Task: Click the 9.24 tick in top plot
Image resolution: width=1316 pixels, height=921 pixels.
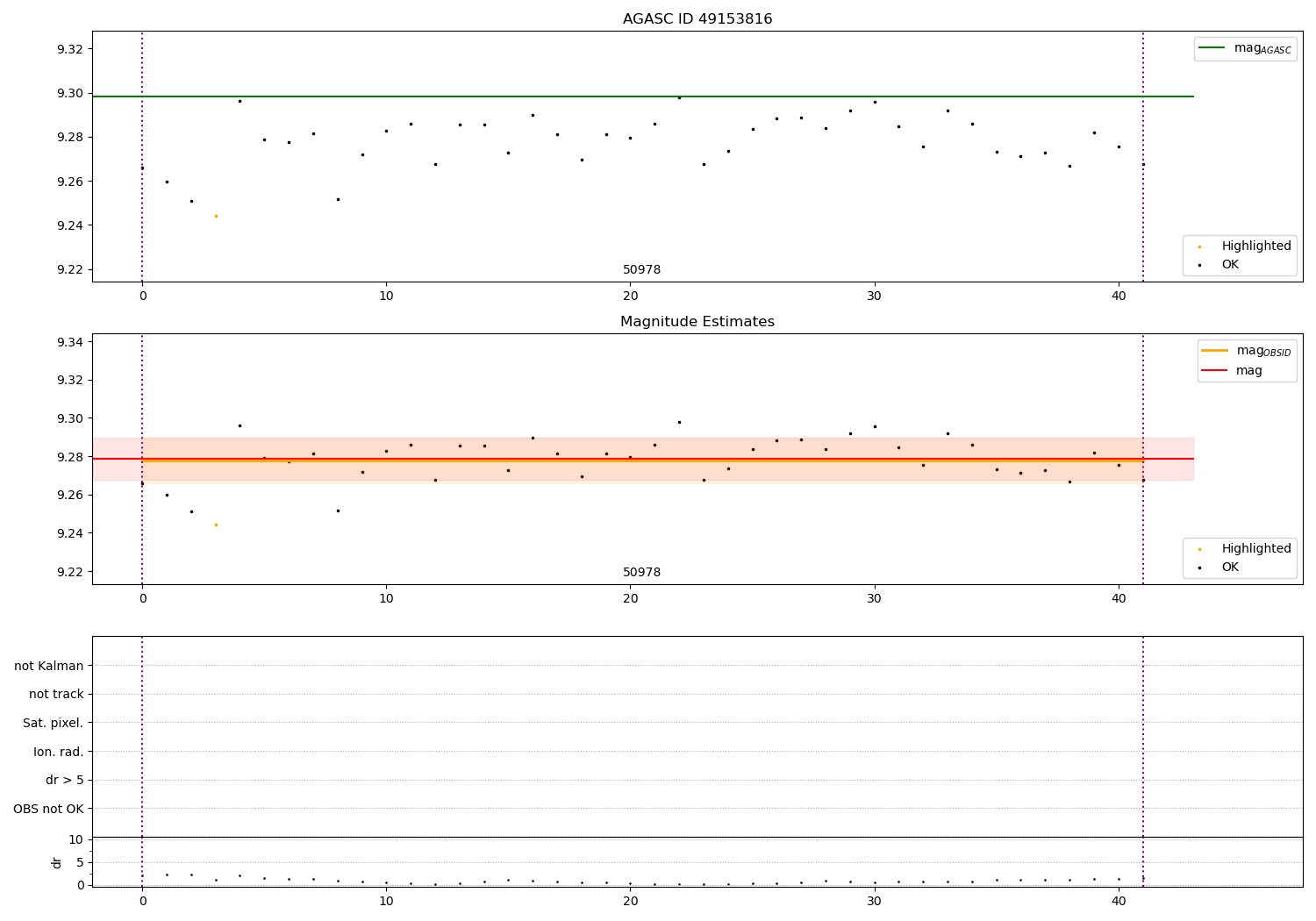Action: 69,225
